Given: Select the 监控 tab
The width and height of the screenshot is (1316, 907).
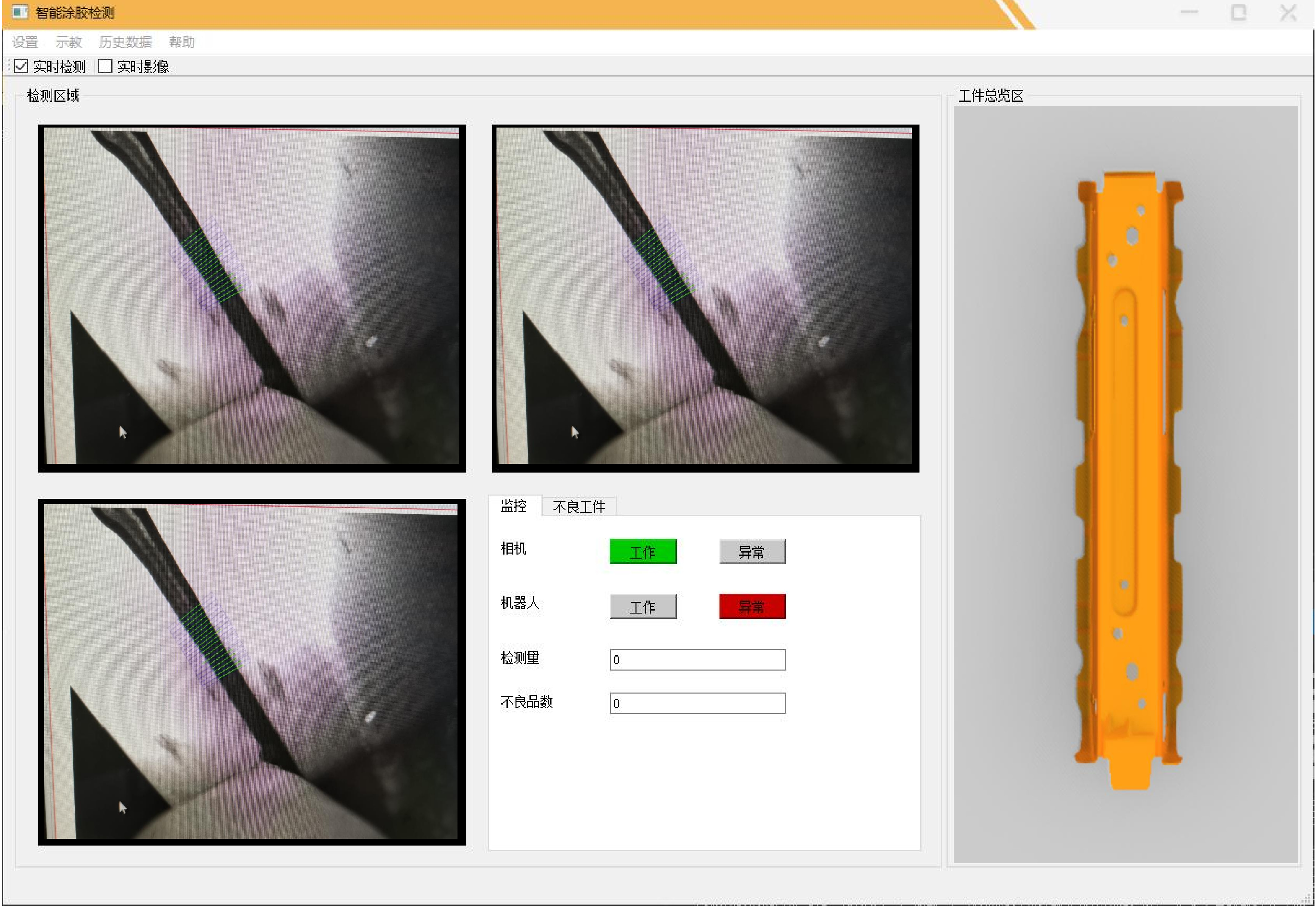Looking at the screenshot, I should pos(514,506).
